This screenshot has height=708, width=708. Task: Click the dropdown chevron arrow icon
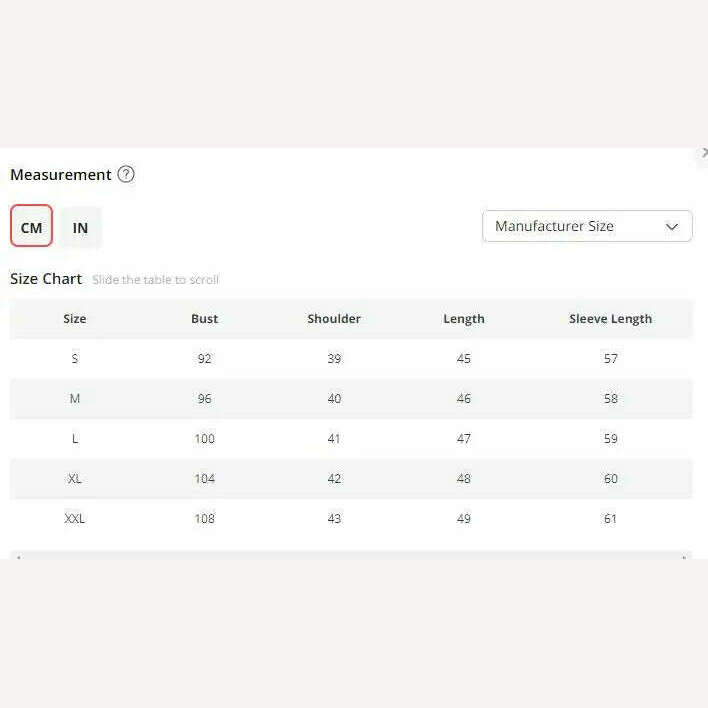672,226
